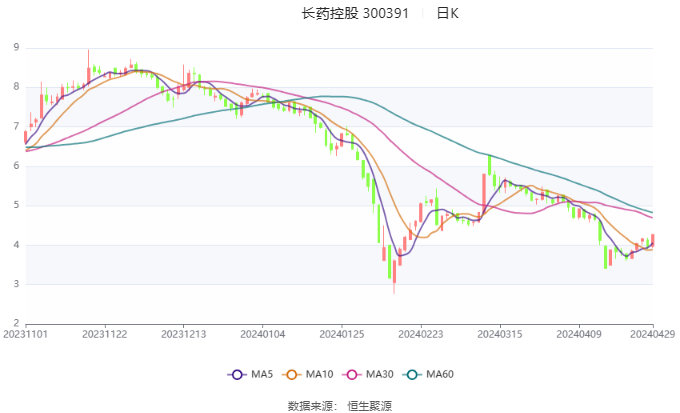Screen dimensions: 680x413
Task: Select the 20240104 date tick label
Action: click(263, 334)
